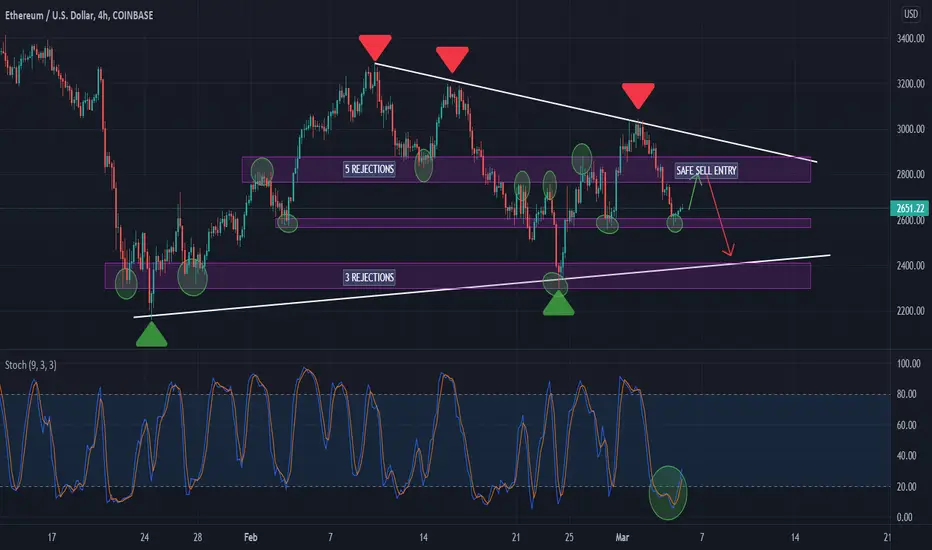The image size is (932, 550).
Task: Click the 2400.00 price axis label
Action: pyautogui.click(x=911, y=266)
